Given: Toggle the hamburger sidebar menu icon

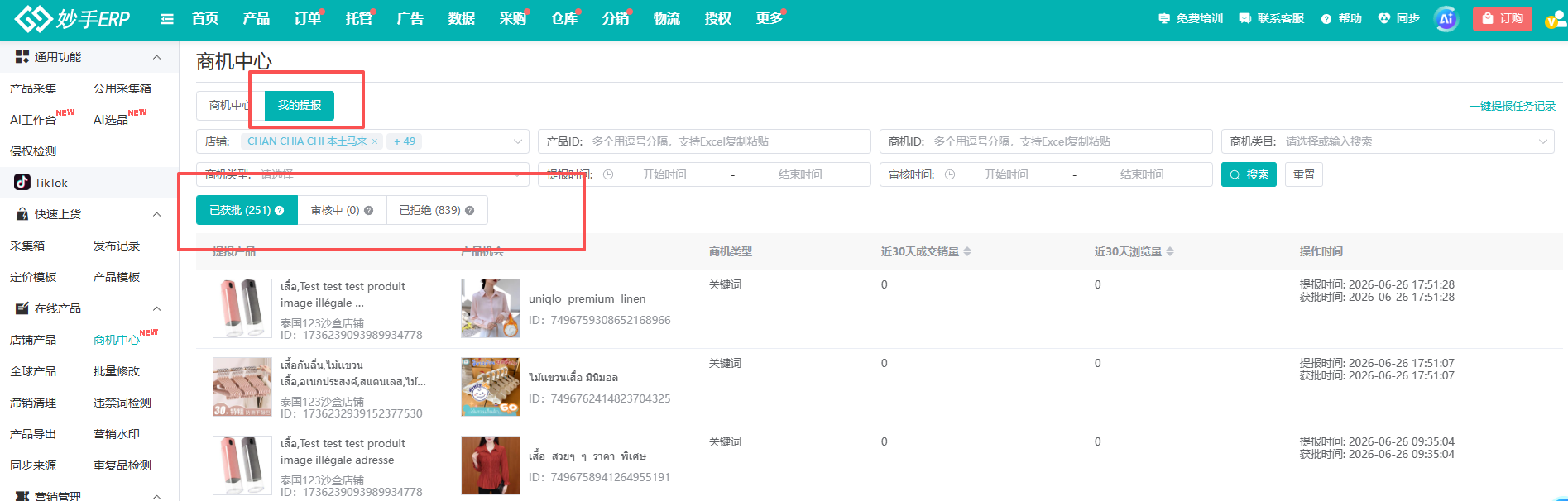Looking at the screenshot, I should [167, 19].
